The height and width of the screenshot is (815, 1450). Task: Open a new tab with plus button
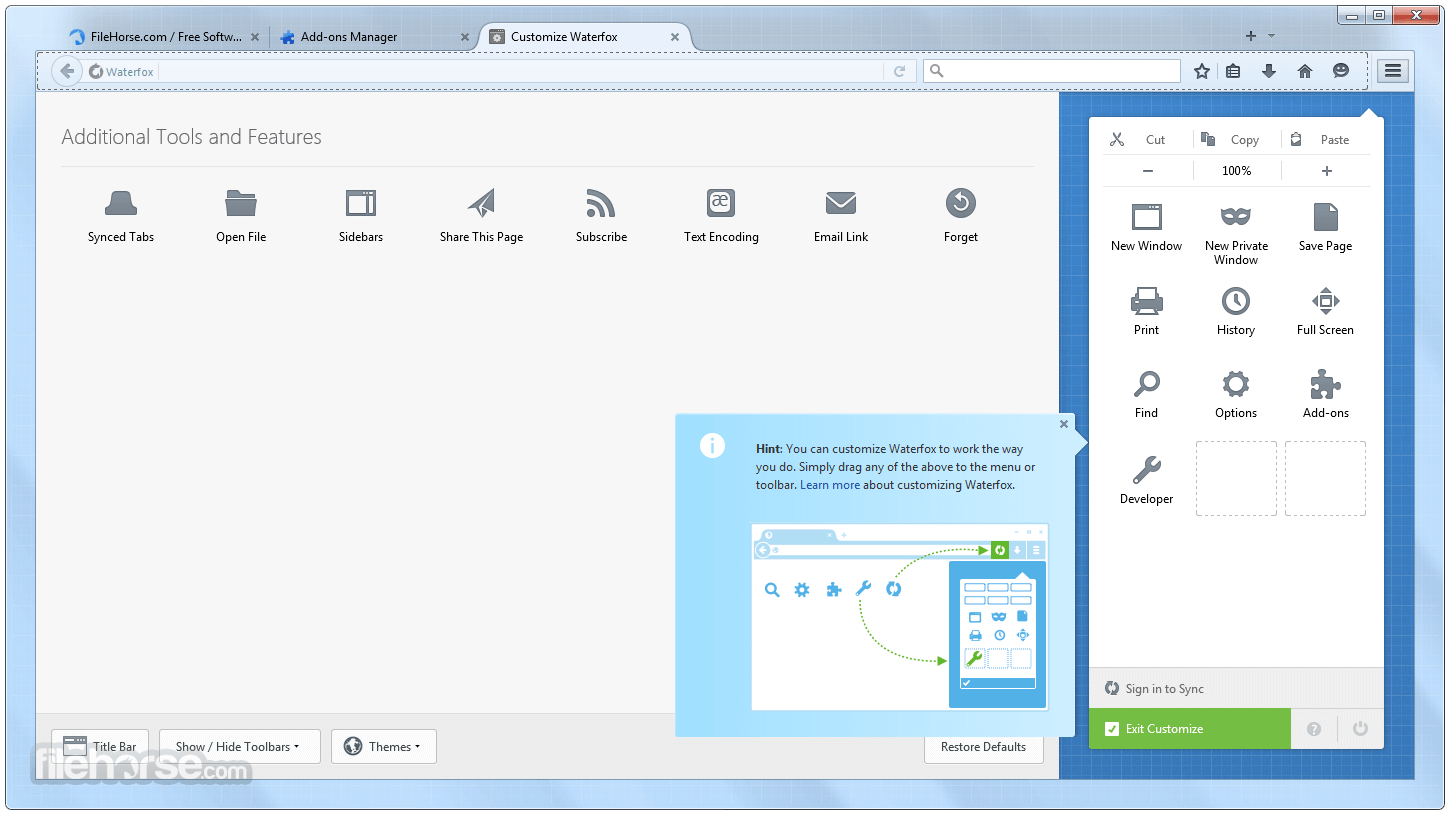(x=1251, y=36)
